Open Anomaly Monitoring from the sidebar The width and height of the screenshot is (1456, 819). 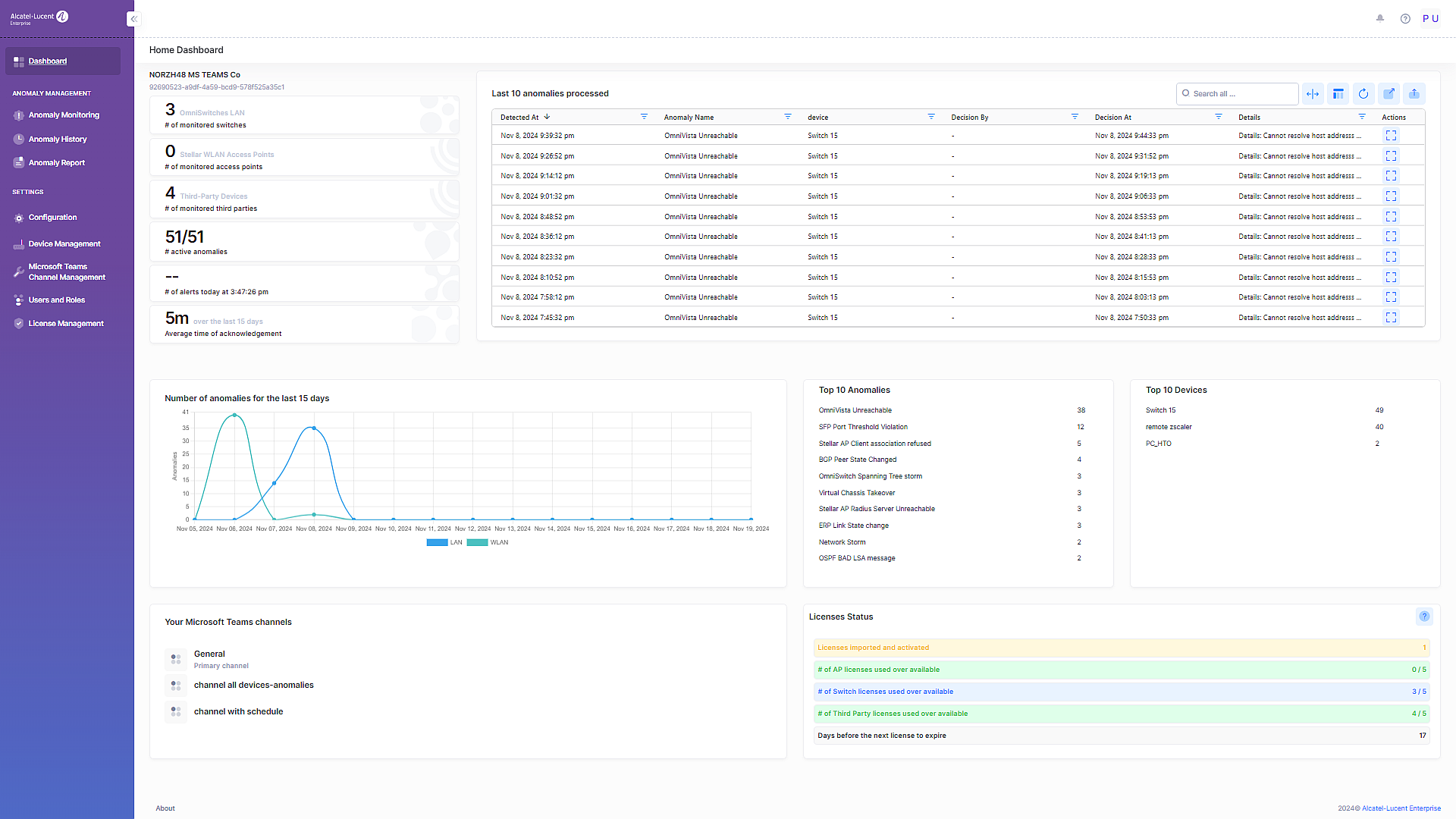tap(64, 115)
